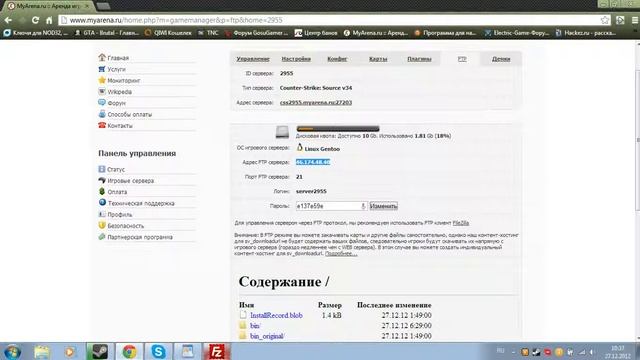Screen dimensions: 640x360
Task: Go back with the browser back arrow
Action: pos(8,20)
